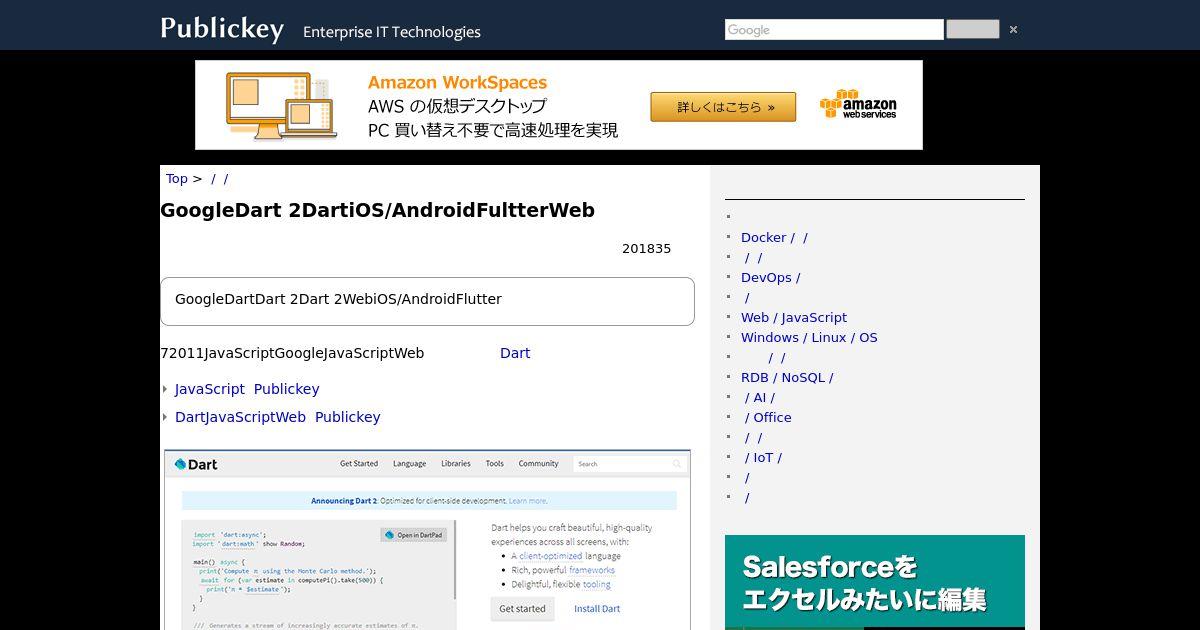1200x630 pixels.
Task: Open the Docker category in the sidebar
Action: tap(774, 238)
